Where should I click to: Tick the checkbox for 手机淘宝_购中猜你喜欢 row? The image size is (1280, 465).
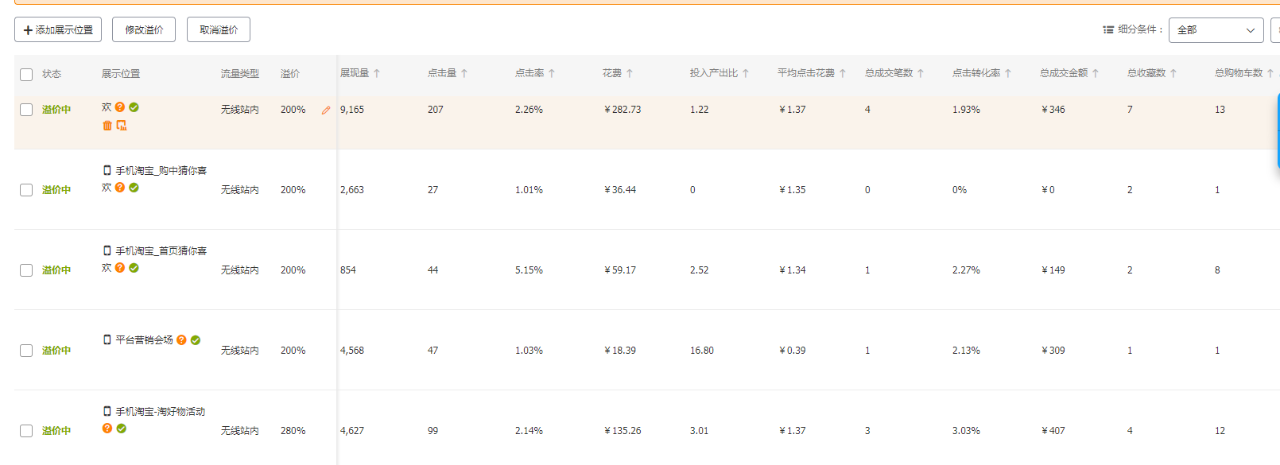27,190
